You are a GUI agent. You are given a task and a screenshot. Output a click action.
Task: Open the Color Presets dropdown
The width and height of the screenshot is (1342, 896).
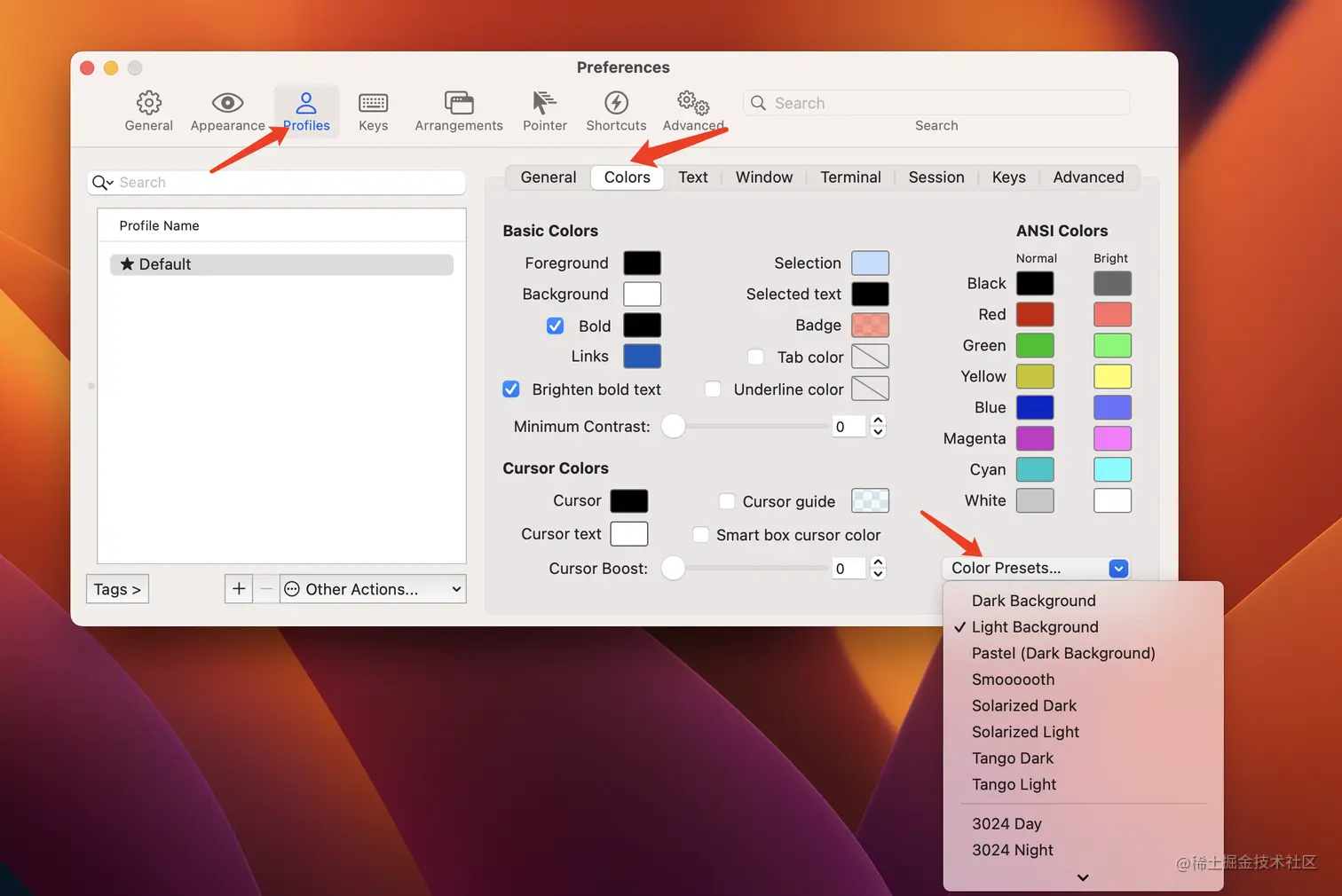[x=1036, y=568]
